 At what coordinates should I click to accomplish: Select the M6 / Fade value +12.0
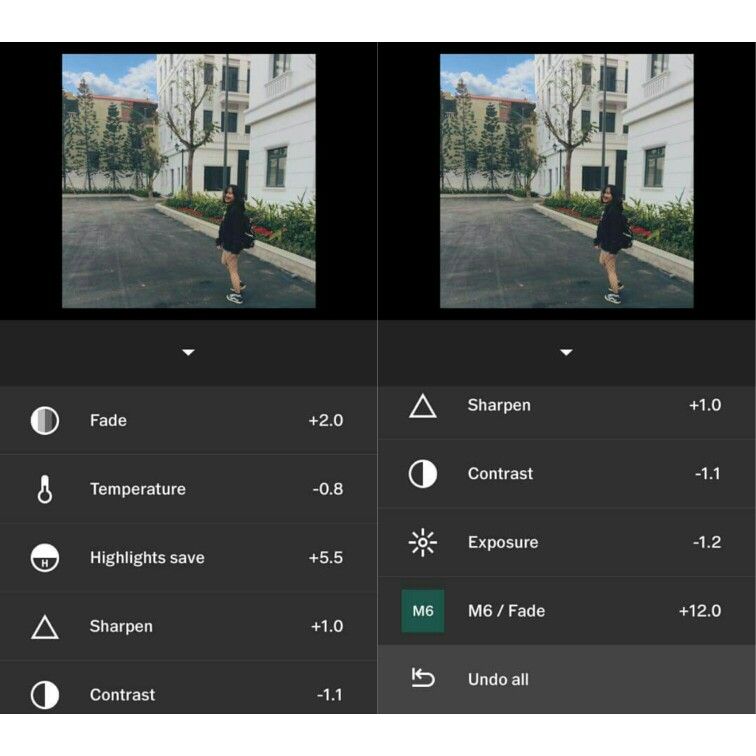click(x=700, y=611)
